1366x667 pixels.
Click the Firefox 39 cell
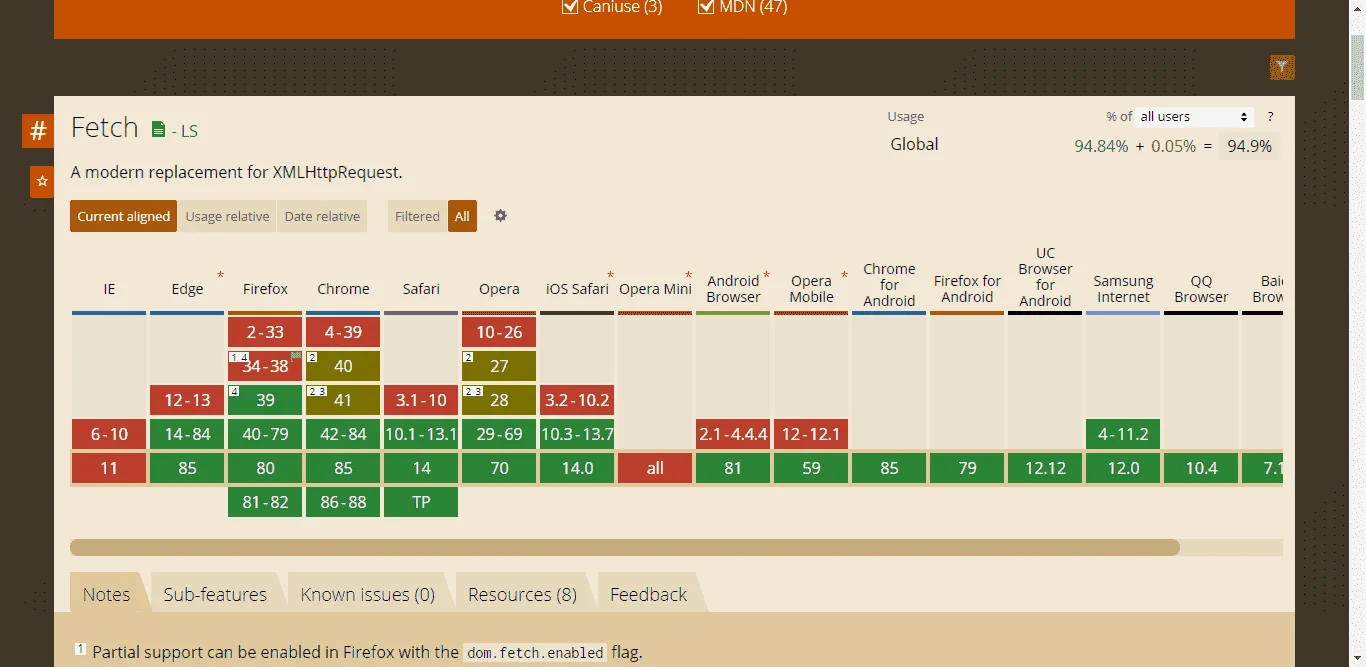(x=265, y=400)
